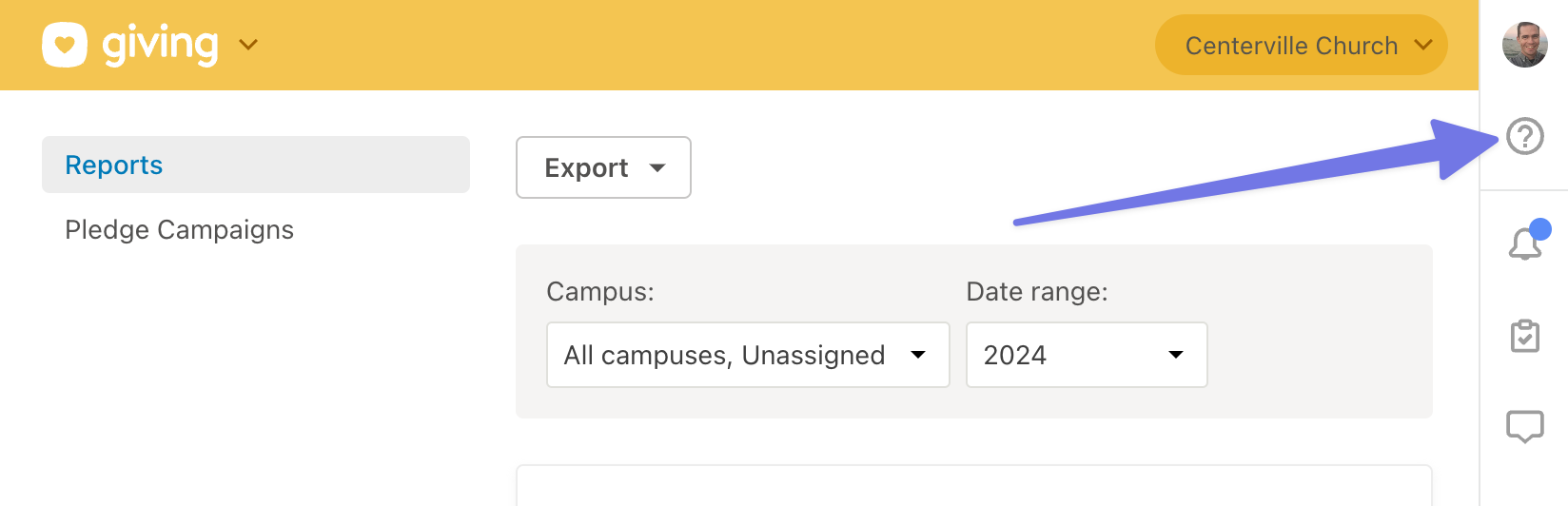Image resolution: width=1568 pixels, height=506 pixels.
Task: Open the chat speech bubble icon
Action: (1524, 426)
